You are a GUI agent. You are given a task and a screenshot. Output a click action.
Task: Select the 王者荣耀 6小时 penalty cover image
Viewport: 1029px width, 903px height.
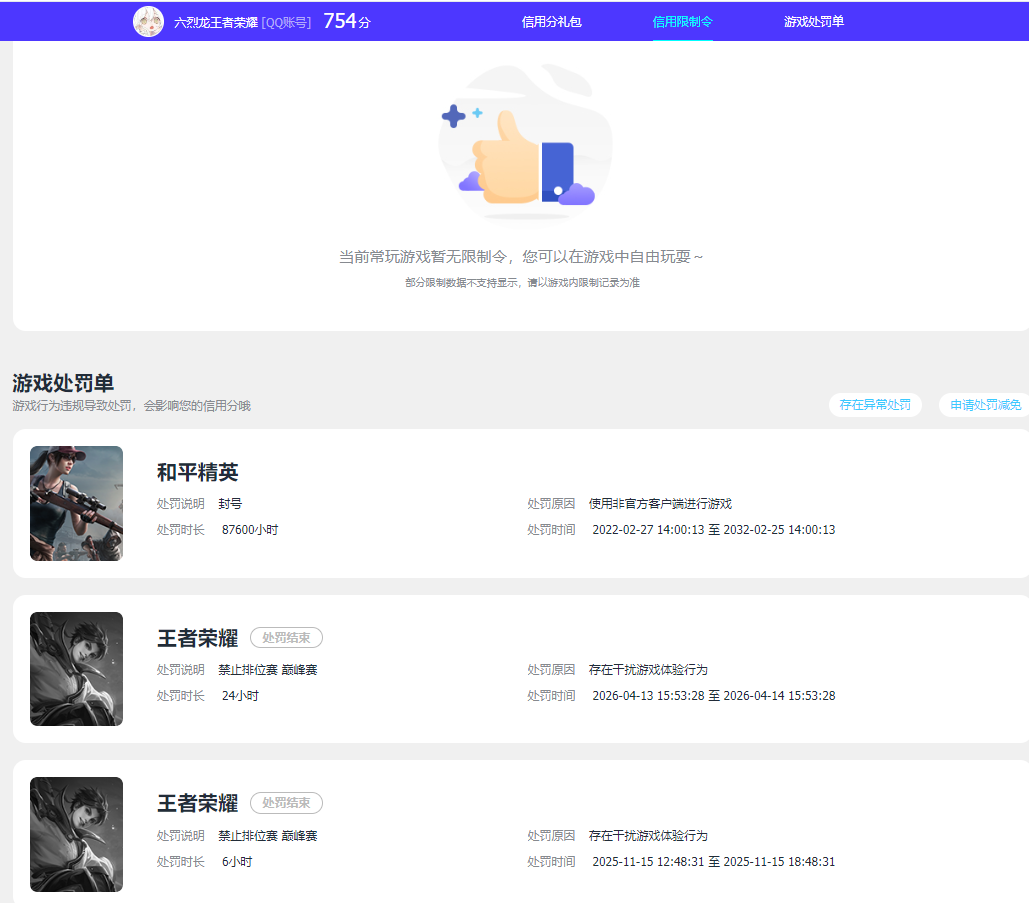(76, 834)
